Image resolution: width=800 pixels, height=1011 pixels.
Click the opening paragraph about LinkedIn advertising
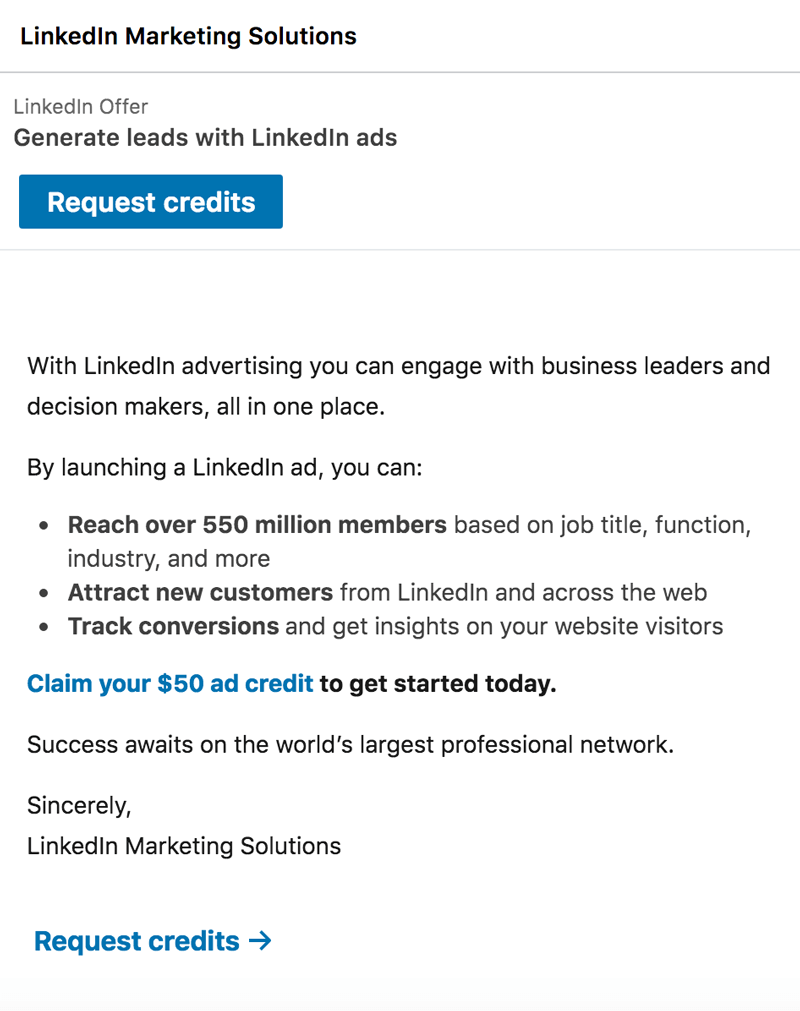[398, 386]
